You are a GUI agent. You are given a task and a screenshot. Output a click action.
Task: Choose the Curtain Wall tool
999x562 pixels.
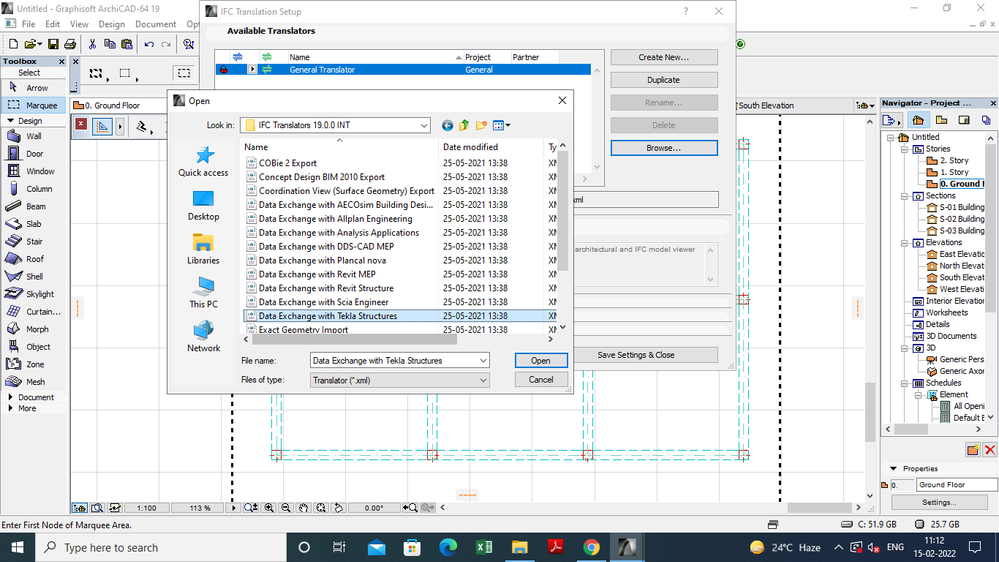34,312
